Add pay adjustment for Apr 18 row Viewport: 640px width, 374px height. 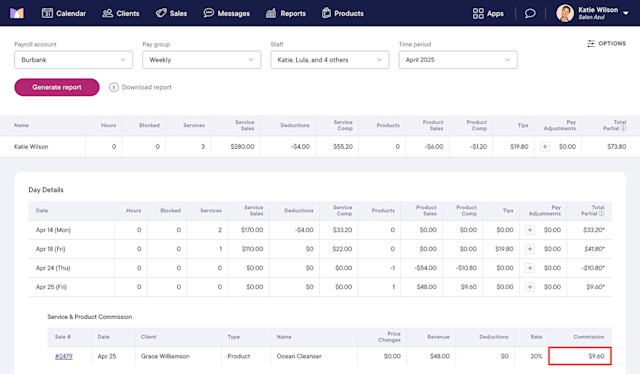530,249
